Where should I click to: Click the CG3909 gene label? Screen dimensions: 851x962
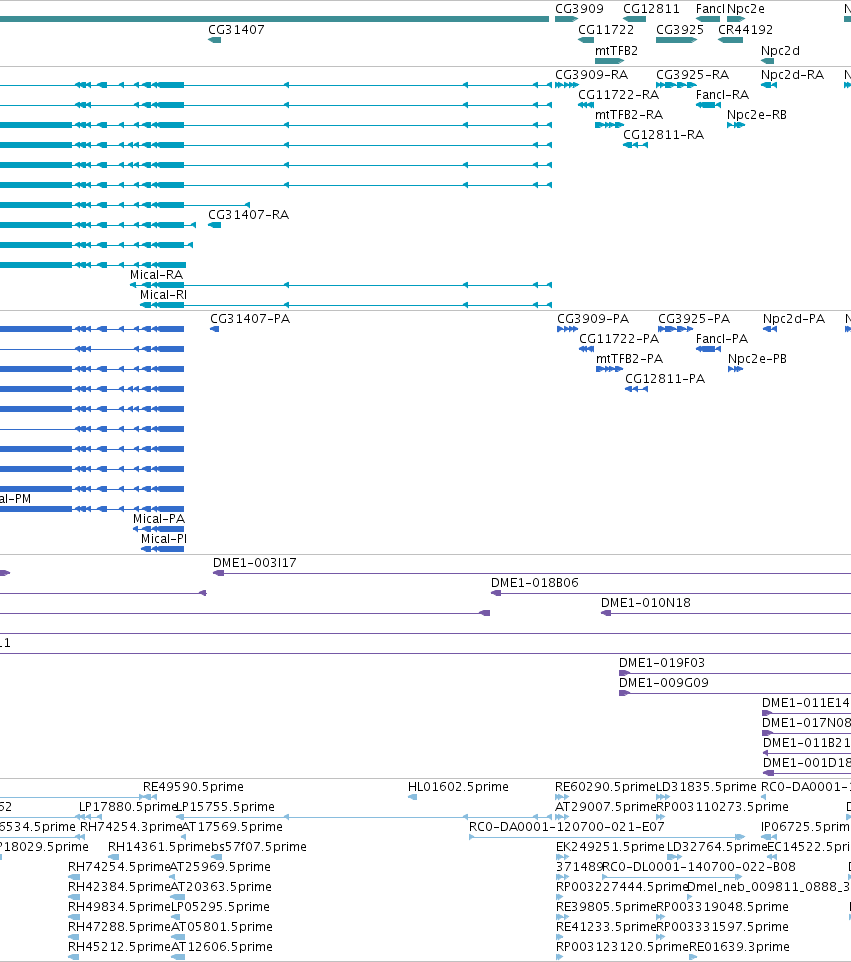tap(579, 9)
